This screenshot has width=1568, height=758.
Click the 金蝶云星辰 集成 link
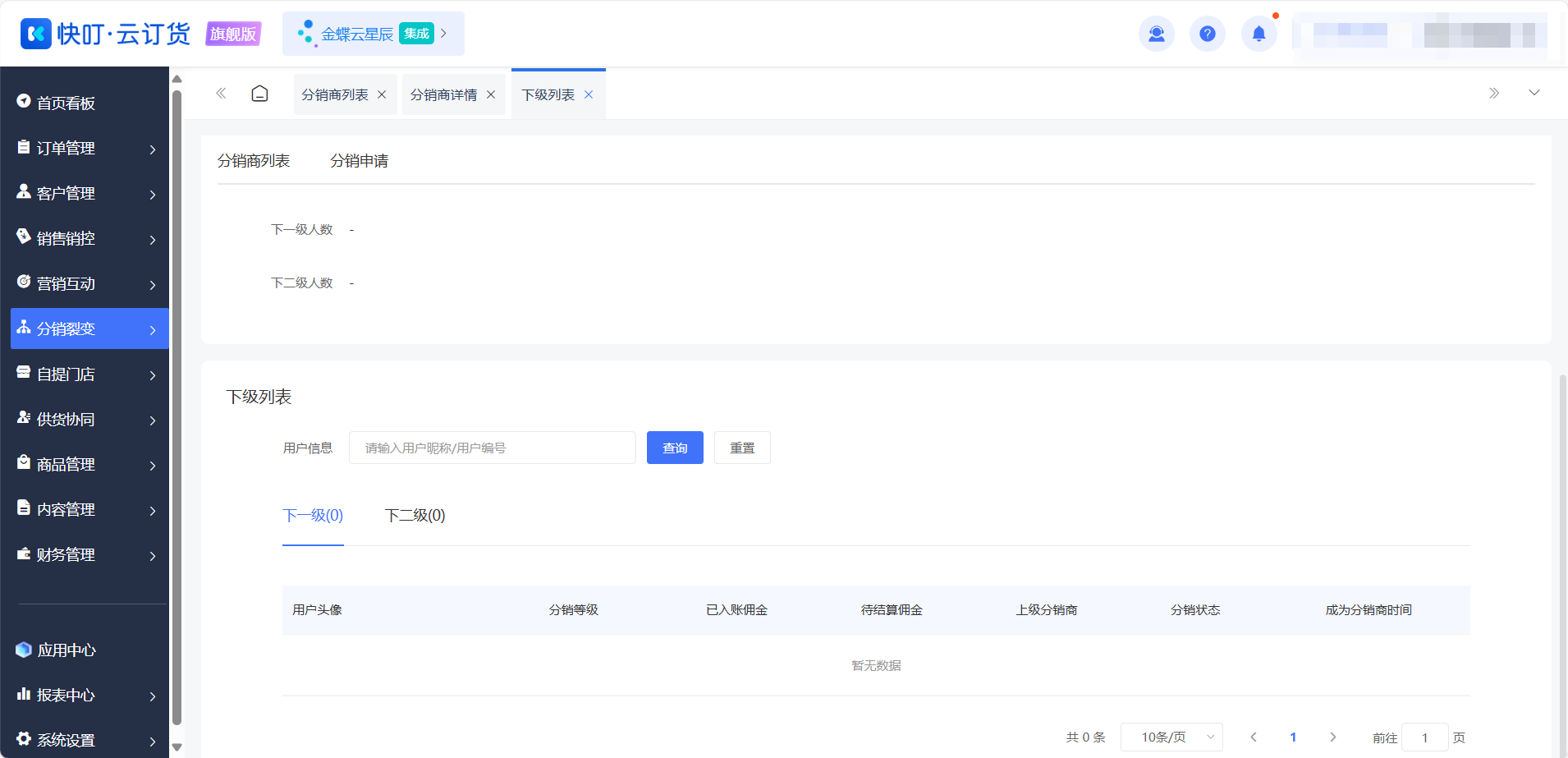pos(374,34)
